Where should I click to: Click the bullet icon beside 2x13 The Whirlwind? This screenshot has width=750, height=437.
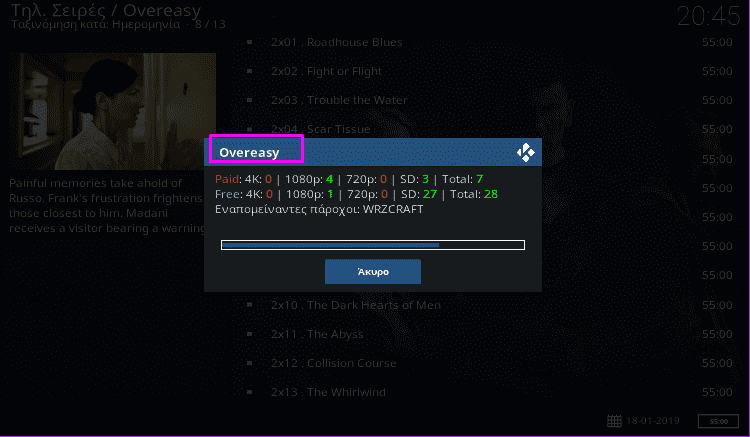[x=250, y=392]
